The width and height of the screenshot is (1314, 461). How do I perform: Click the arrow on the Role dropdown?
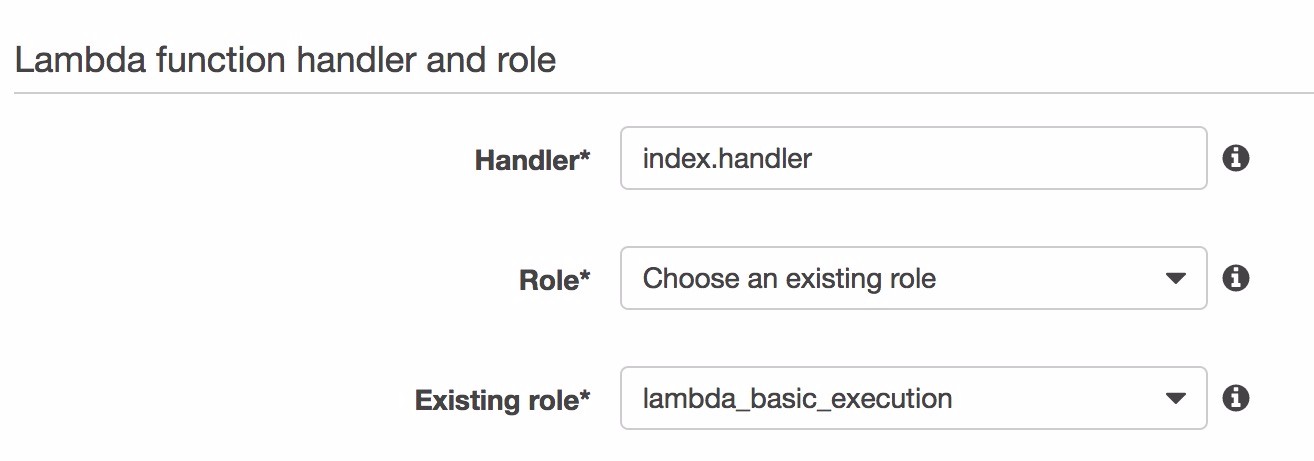(x=1176, y=279)
